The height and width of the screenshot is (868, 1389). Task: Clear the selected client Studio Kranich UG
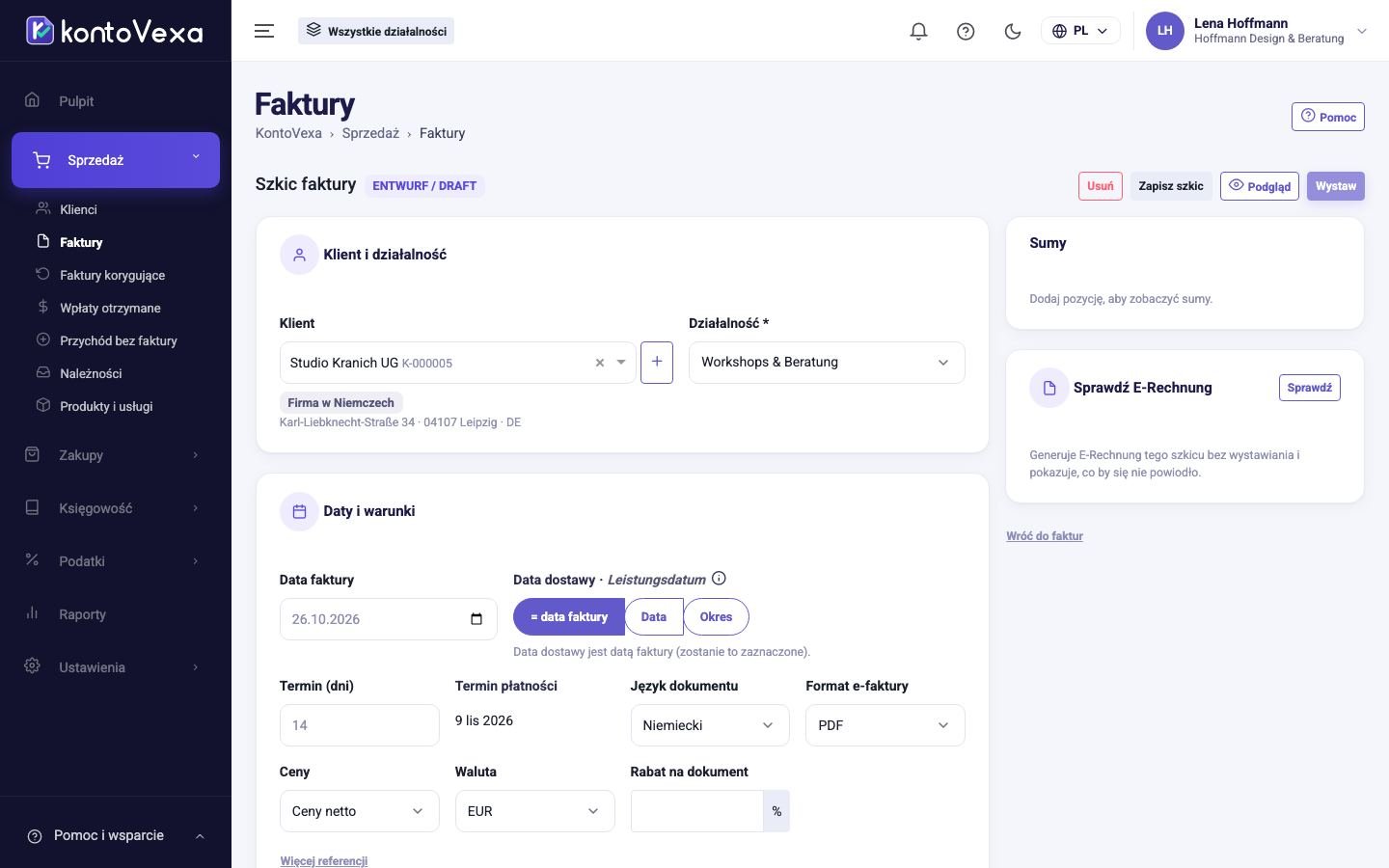pyautogui.click(x=600, y=363)
